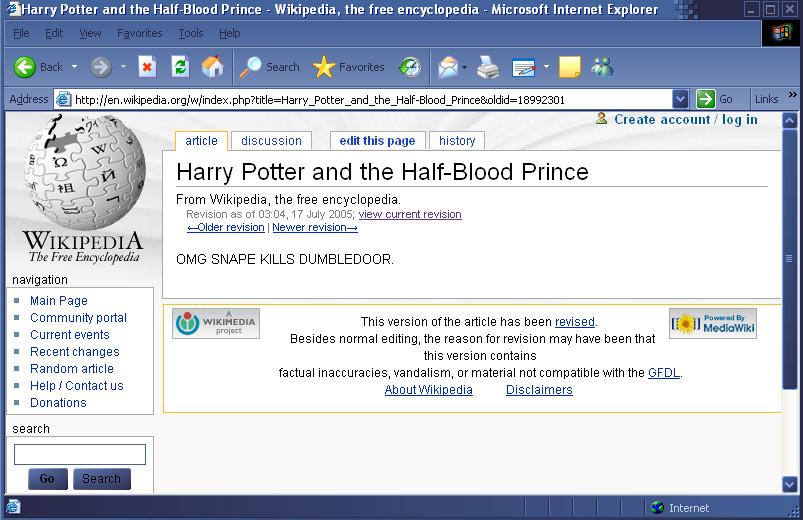Click the Powered By MediaWiki badge
The height and width of the screenshot is (520, 803).
pos(713,323)
